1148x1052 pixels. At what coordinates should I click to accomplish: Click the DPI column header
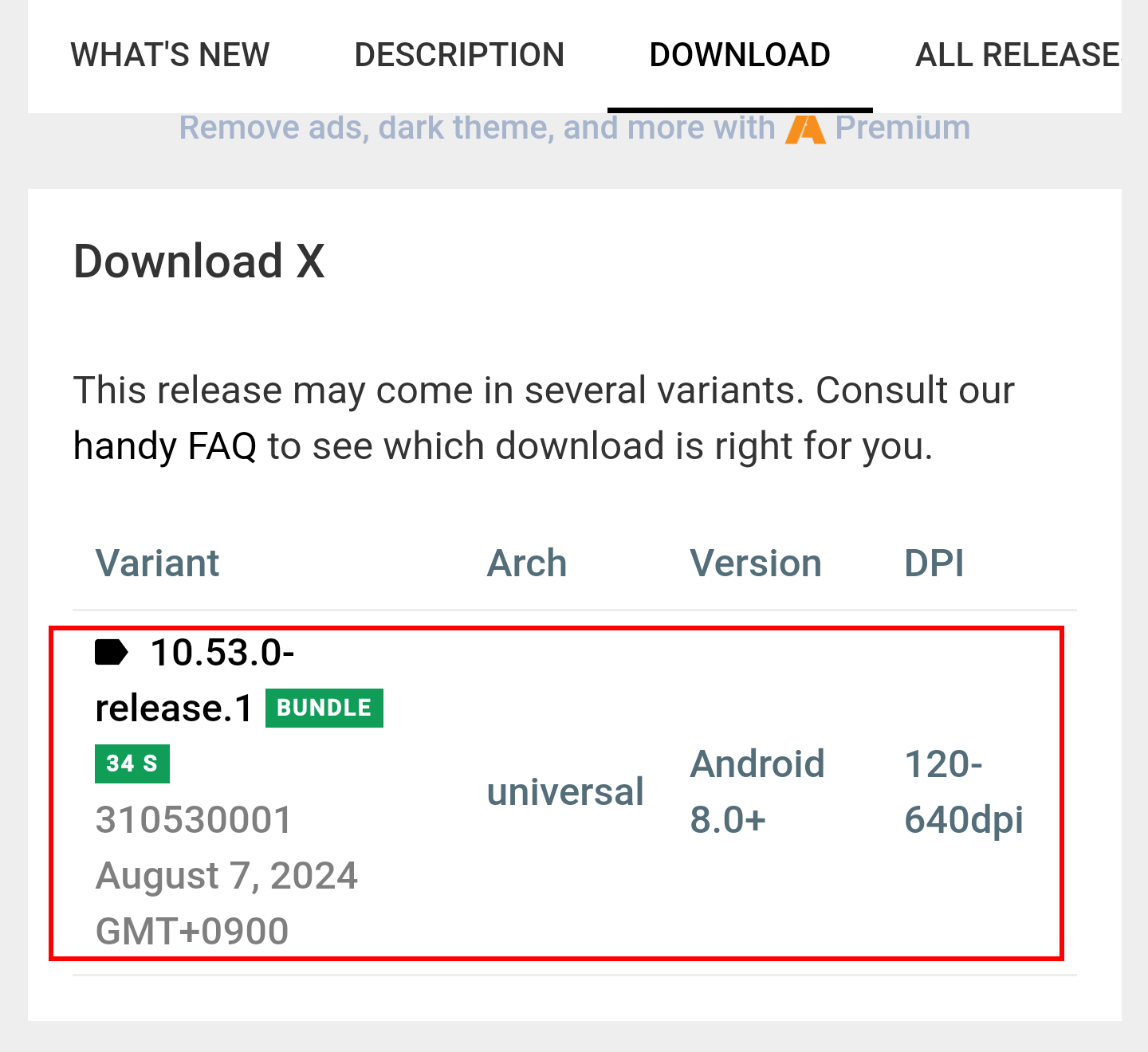point(935,563)
